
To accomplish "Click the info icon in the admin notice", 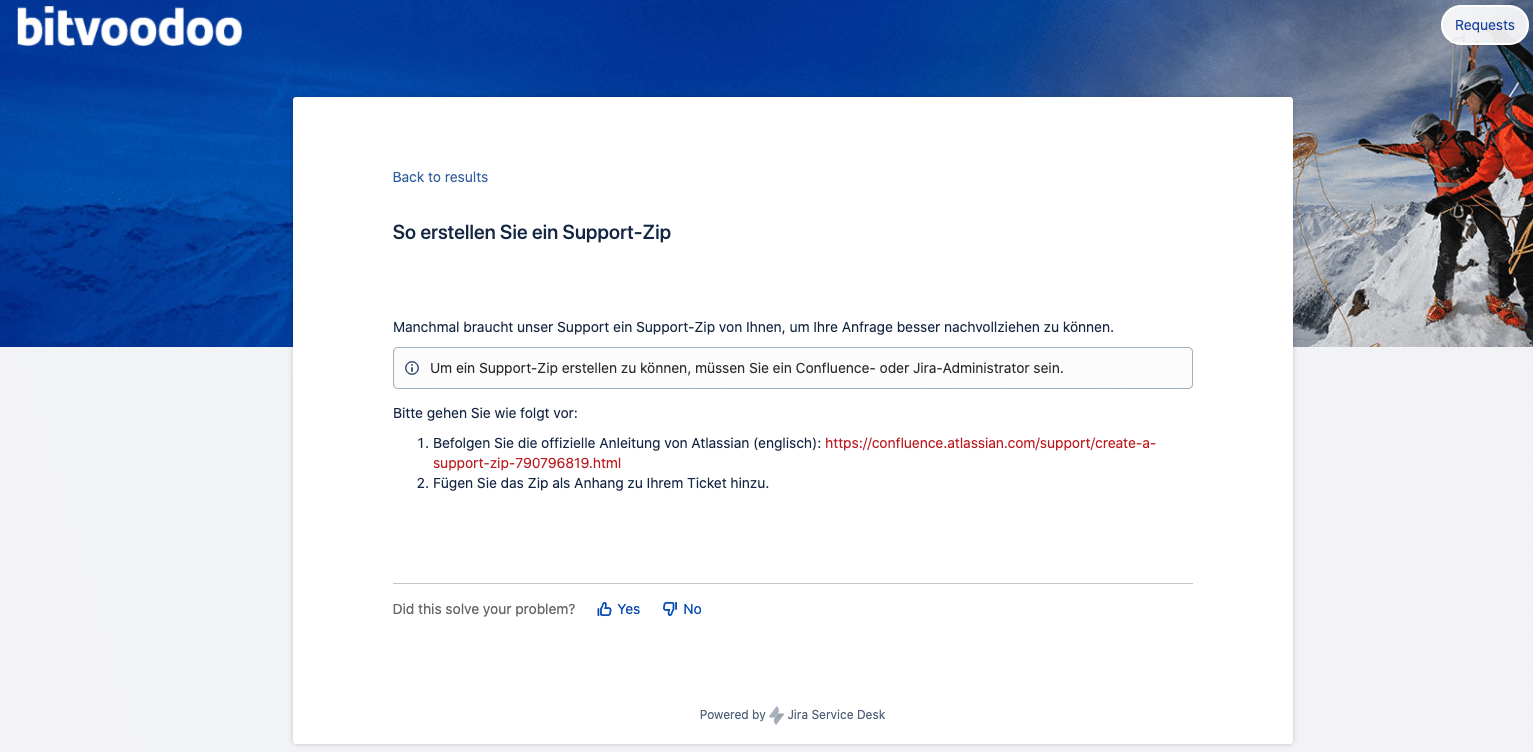I will point(412,368).
